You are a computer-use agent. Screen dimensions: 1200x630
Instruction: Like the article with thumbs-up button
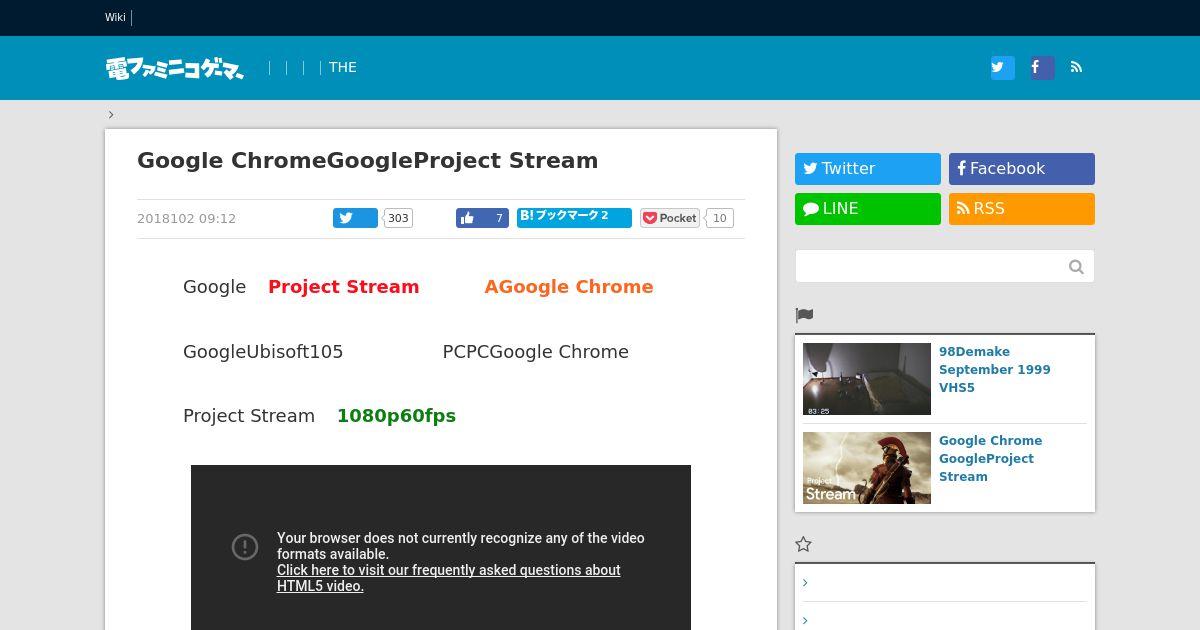(482, 218)
